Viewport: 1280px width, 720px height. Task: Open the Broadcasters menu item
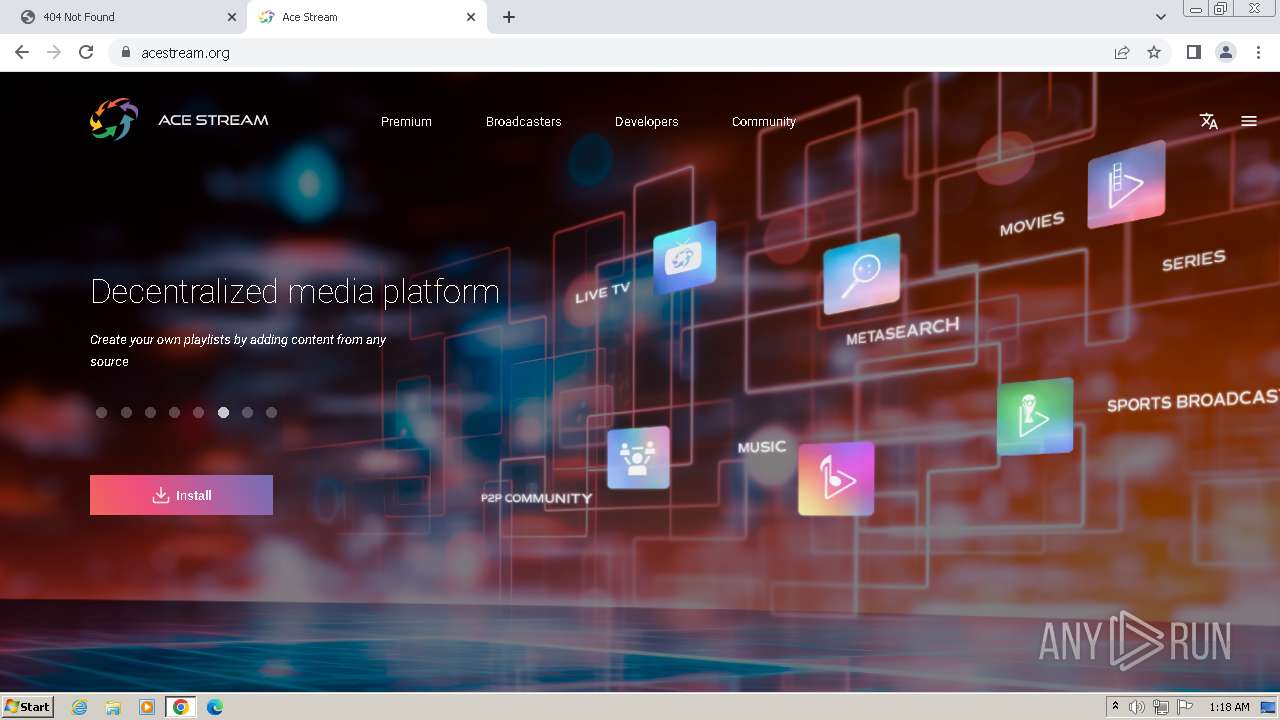tap(524, 121)
